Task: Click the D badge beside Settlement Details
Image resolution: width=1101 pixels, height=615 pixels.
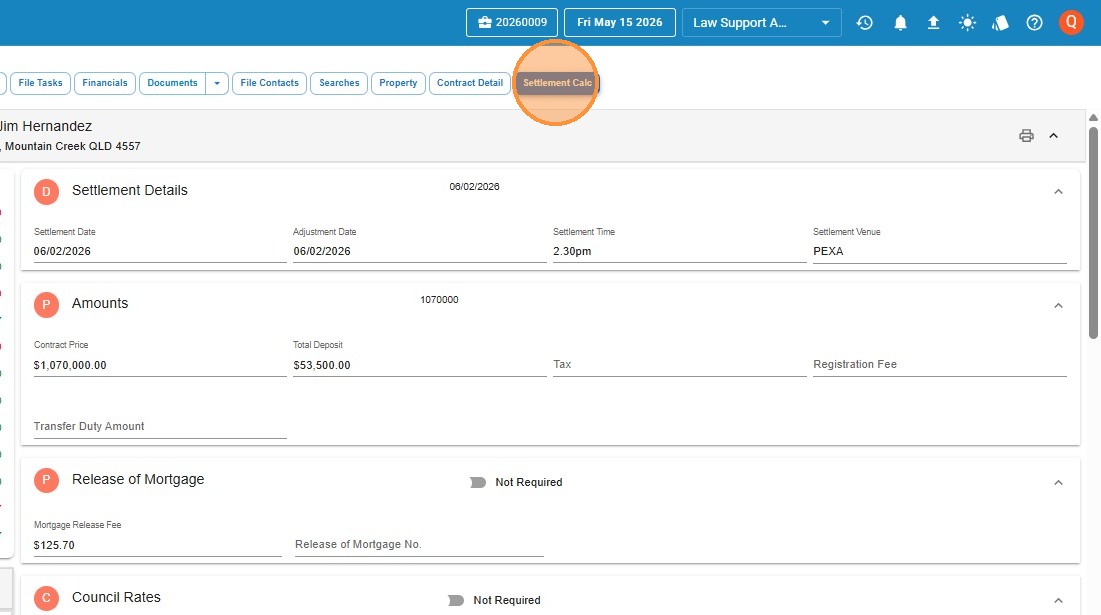Action: coord(46,191)
